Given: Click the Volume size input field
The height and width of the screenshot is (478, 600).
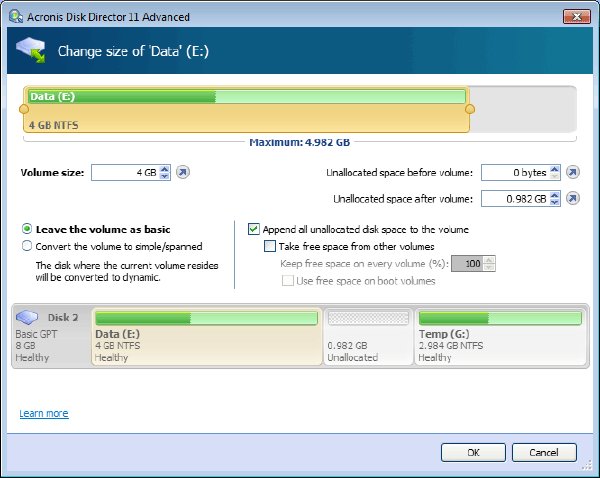Looking at the screenshot, I should pos(126,172).
